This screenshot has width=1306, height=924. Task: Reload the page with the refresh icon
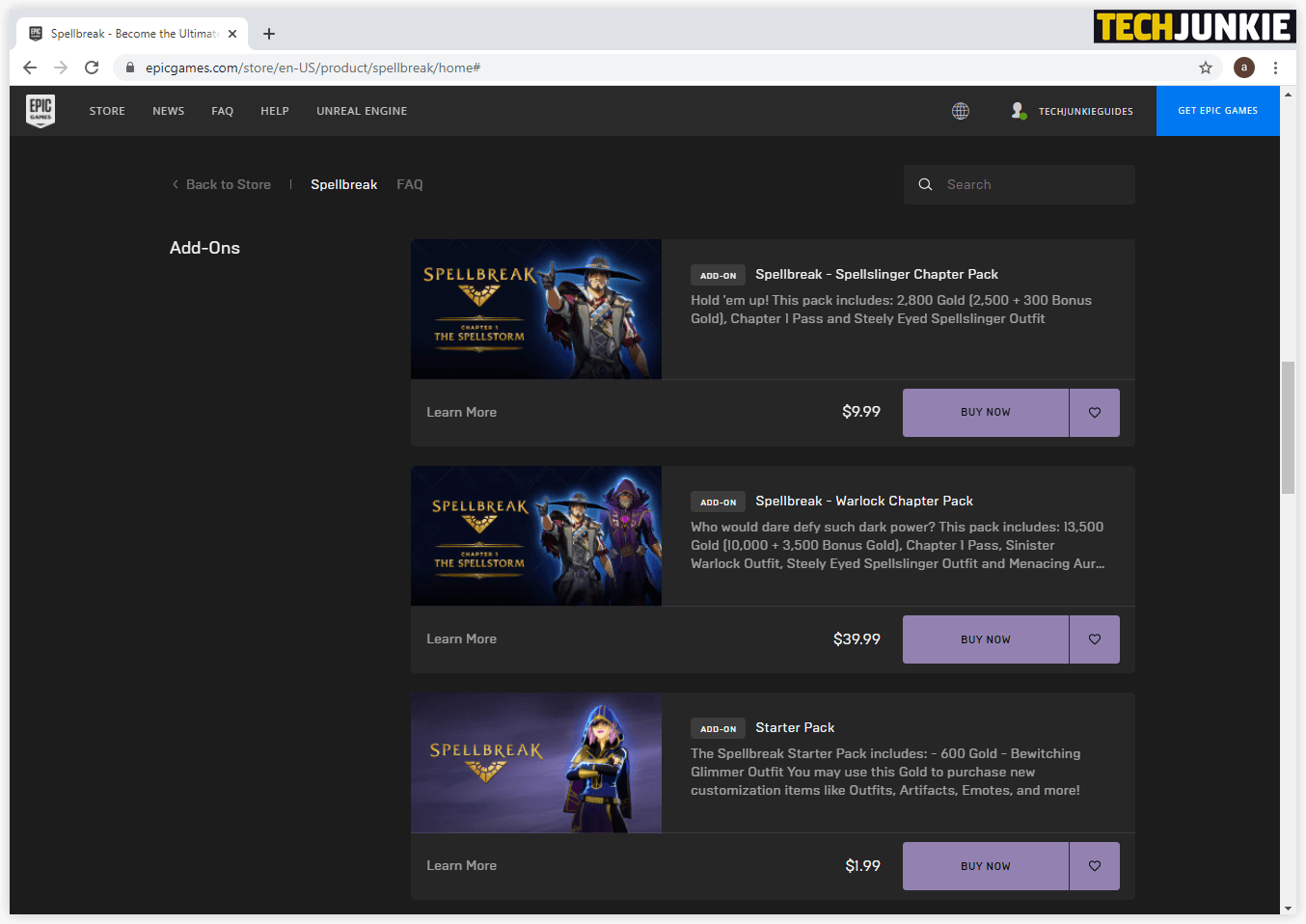pos(92,68)
